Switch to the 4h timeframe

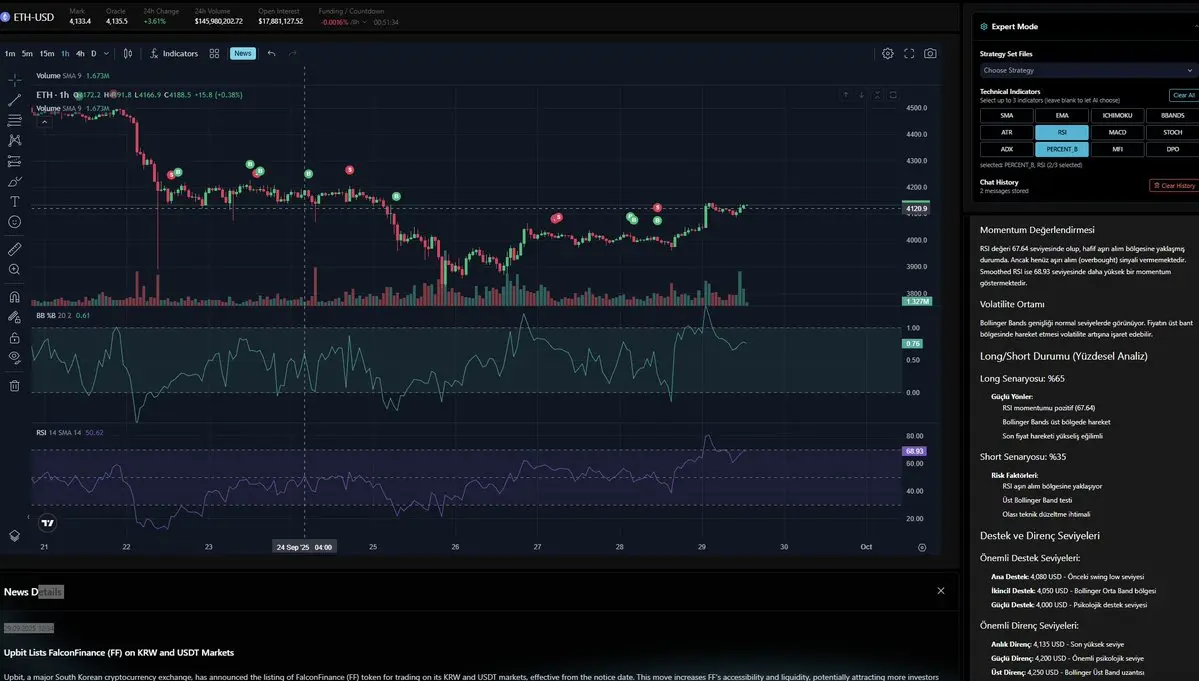80,54
